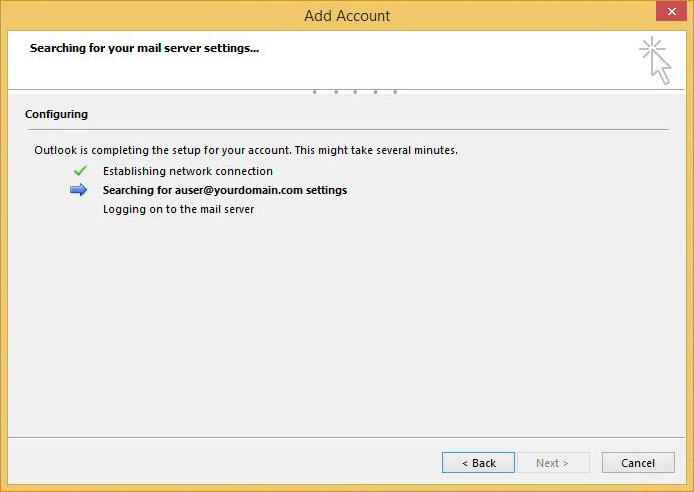Click the 'Searching for your mail server settings...' heading
The width and height of the screenshot is (694, 492).
[x=144, y=48]
